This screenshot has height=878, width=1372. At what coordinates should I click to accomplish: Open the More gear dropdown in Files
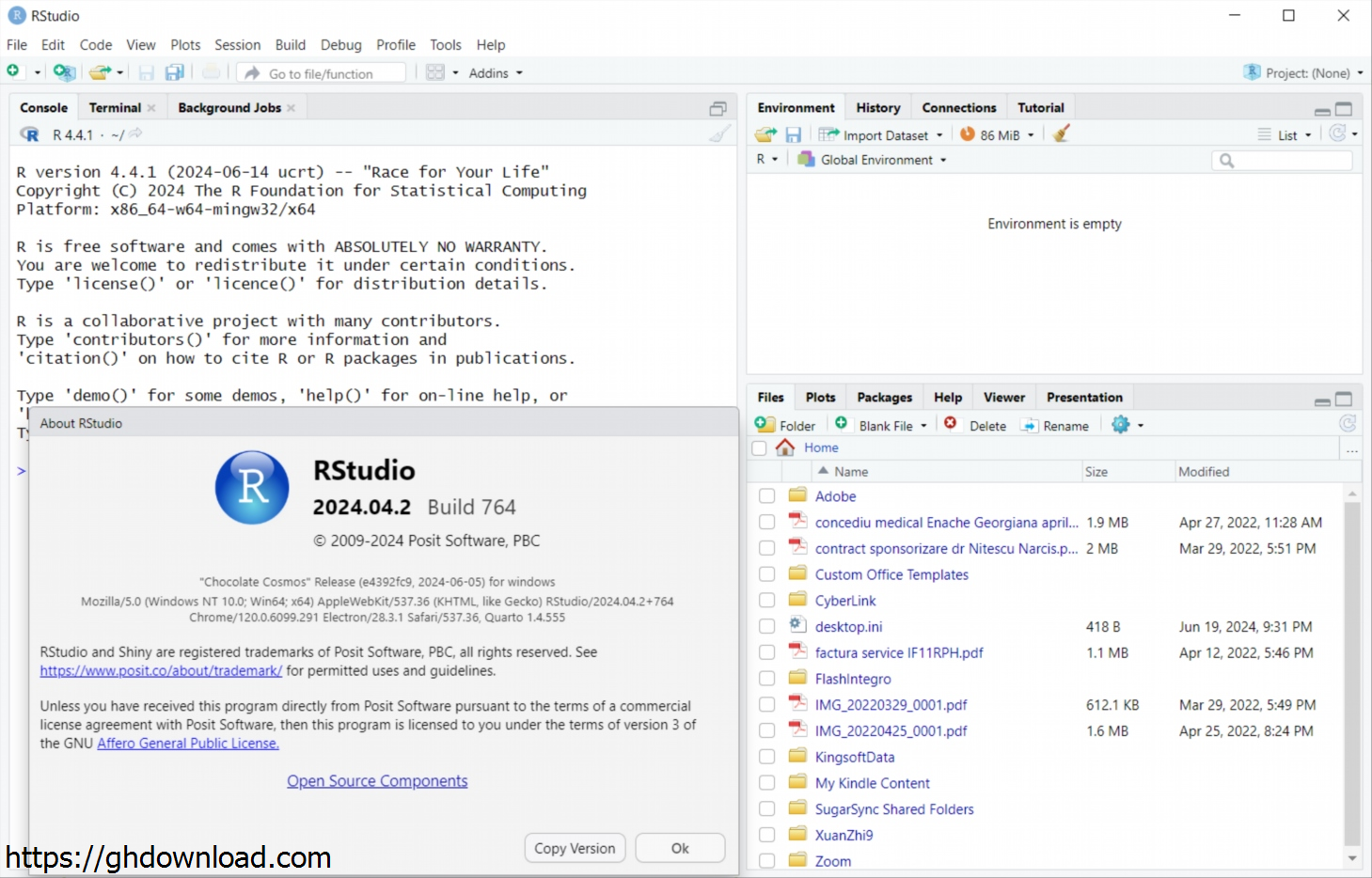(1128, 425)
